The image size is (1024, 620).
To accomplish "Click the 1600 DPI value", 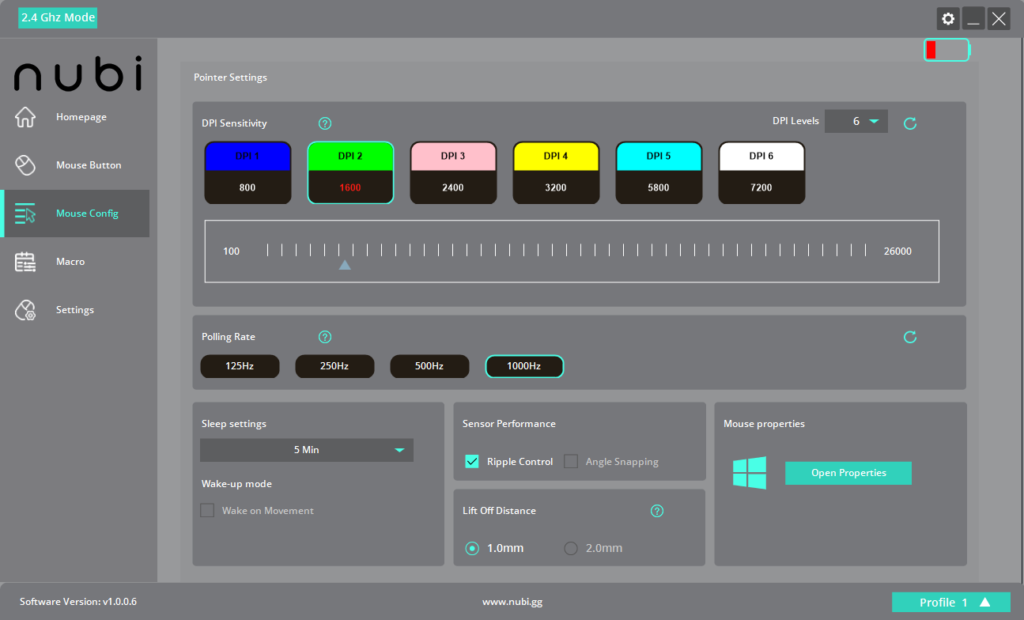I will (x=350, y=188).
